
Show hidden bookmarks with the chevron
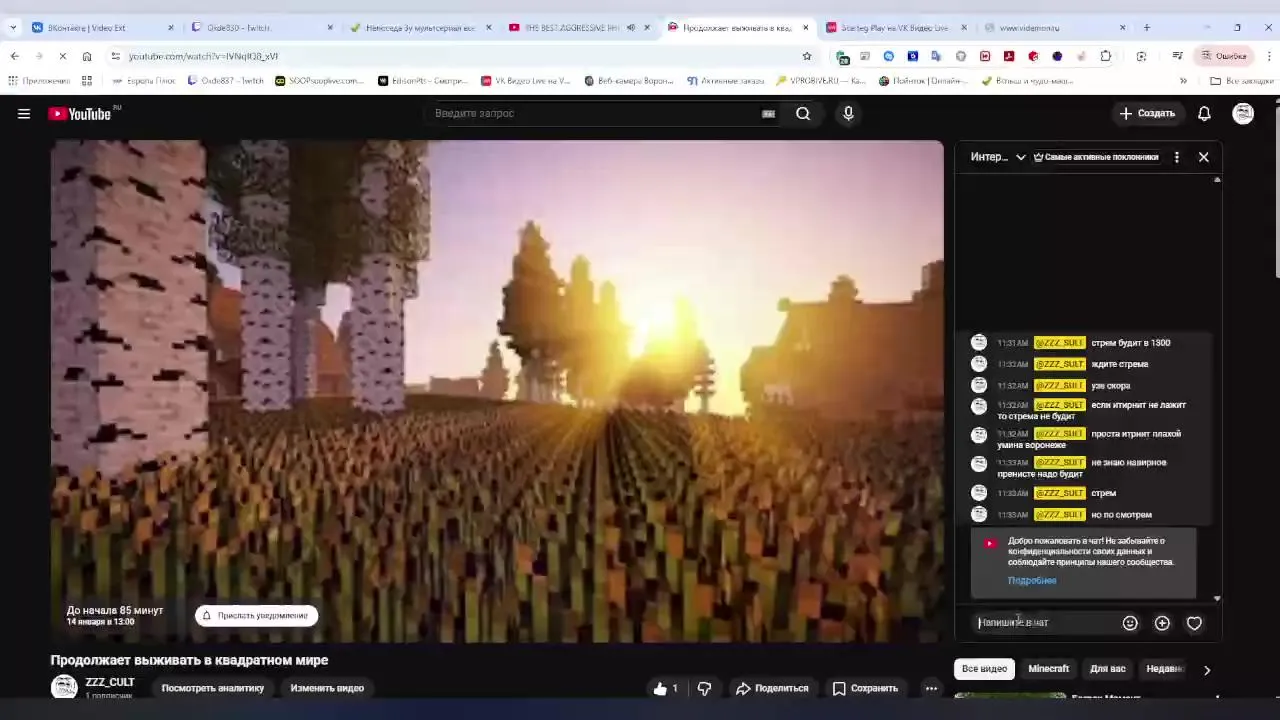click(1183, 81)
